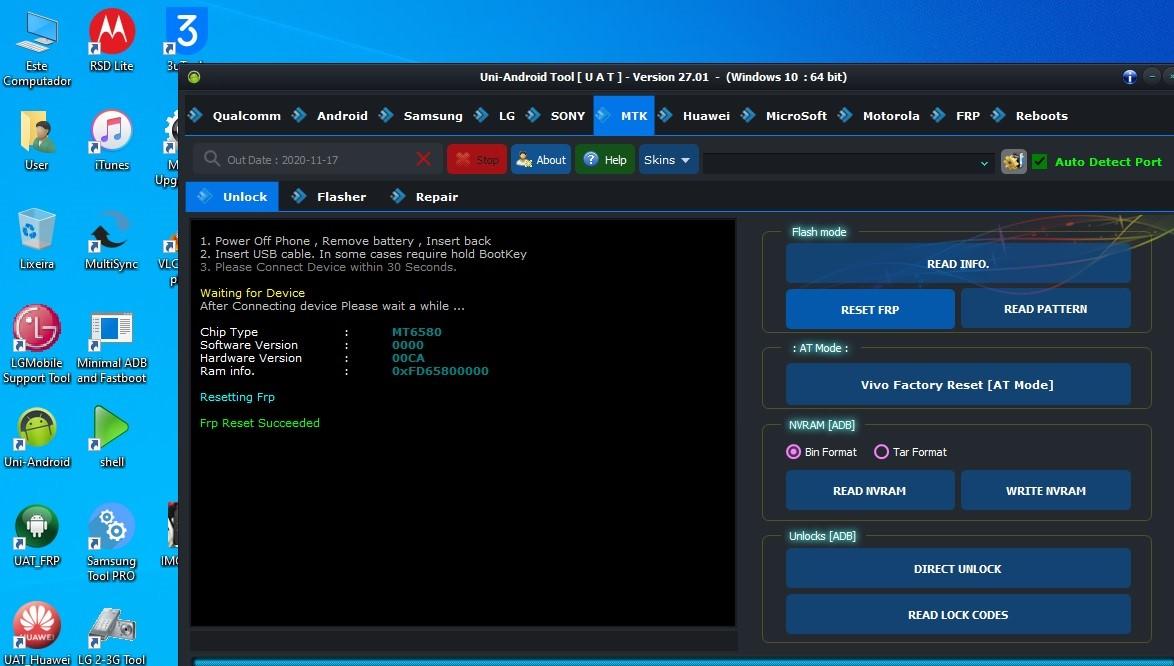Click the Stop button

pos(477,159)
